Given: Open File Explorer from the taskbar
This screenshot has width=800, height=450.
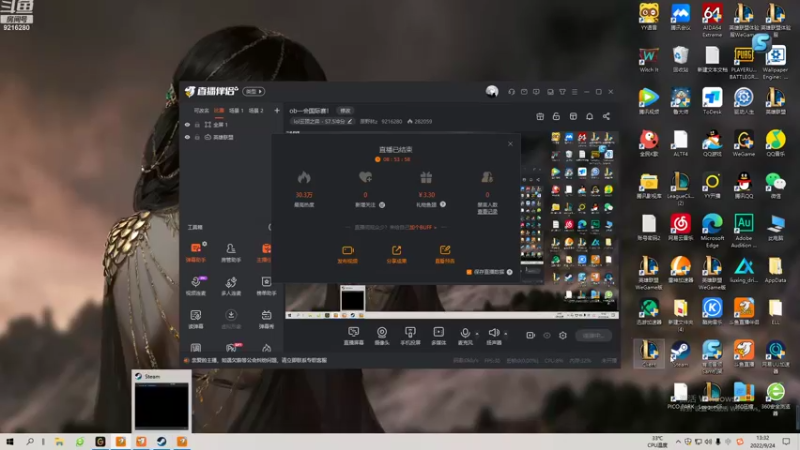Looking at the screenshot, I should click(59, 442).
